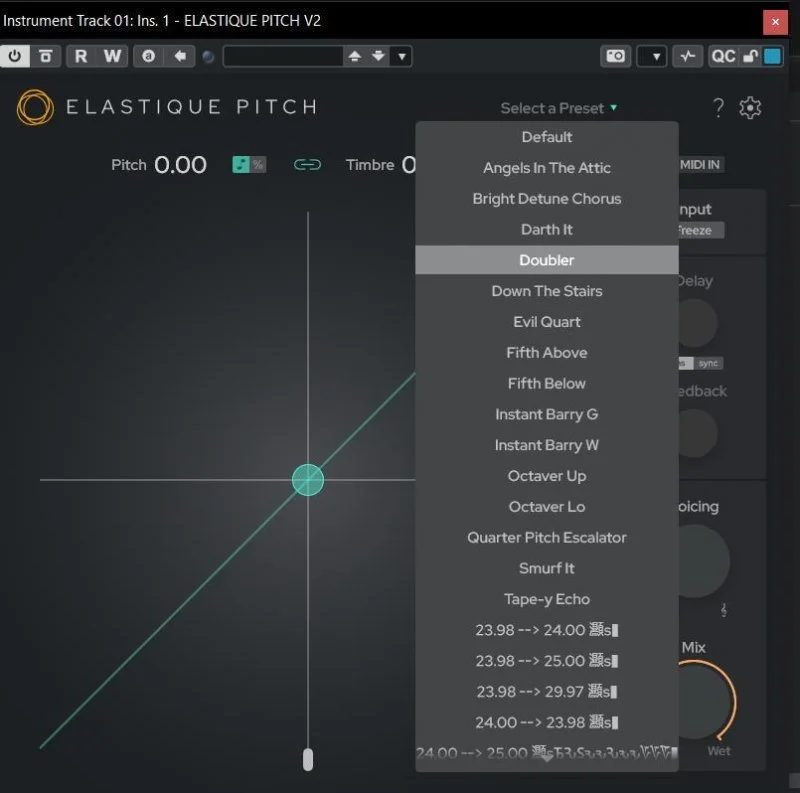This screenshot has height=793, width=800.
Task: Select the Default preset
Action: (x=547, y=137)
